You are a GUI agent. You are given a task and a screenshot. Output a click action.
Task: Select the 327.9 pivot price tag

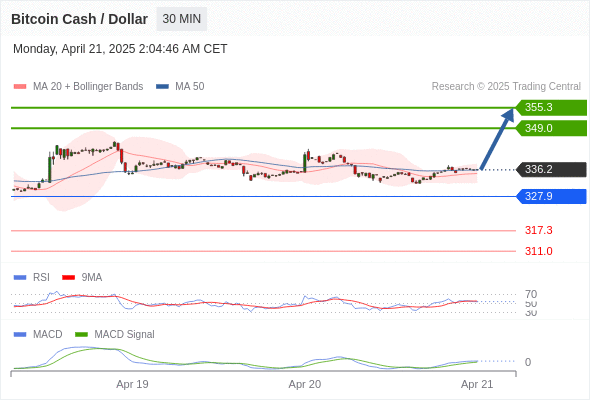(551, 196)
